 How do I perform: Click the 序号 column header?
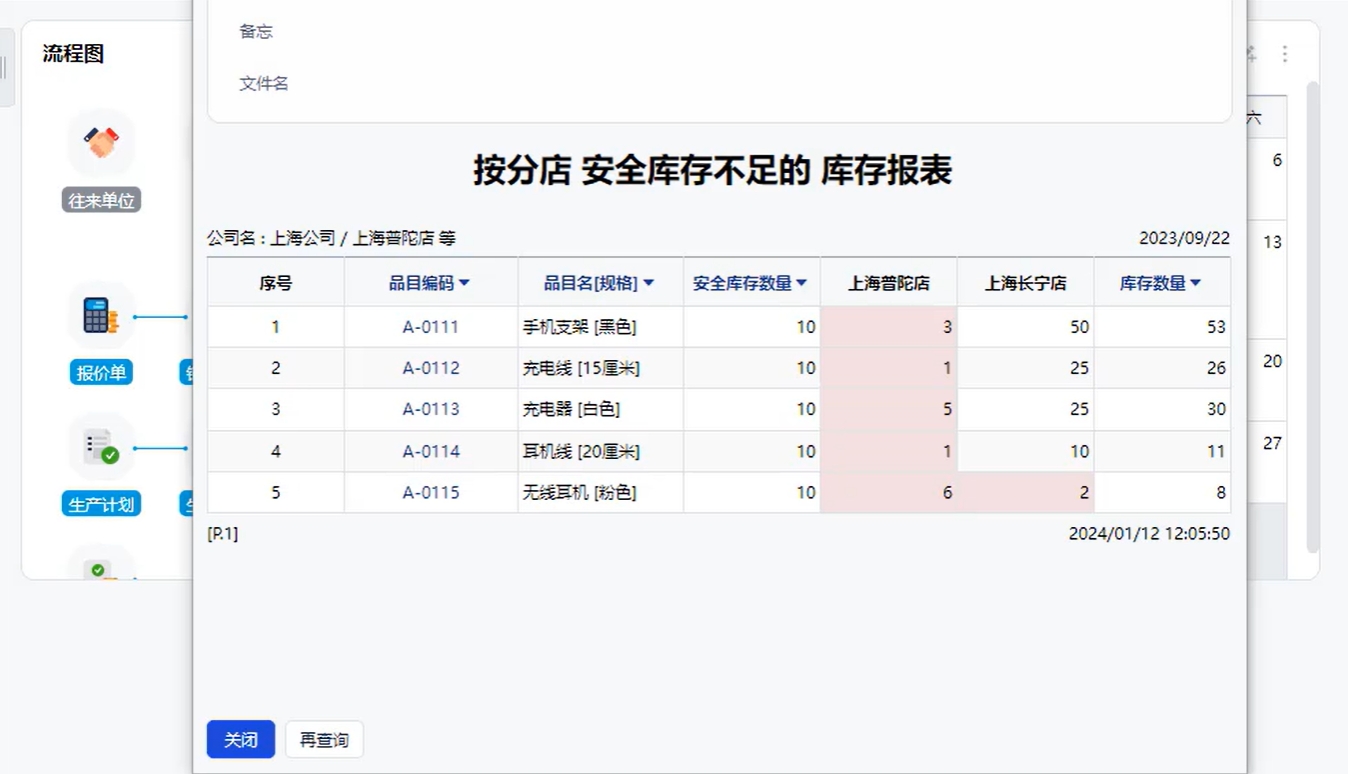276,283
